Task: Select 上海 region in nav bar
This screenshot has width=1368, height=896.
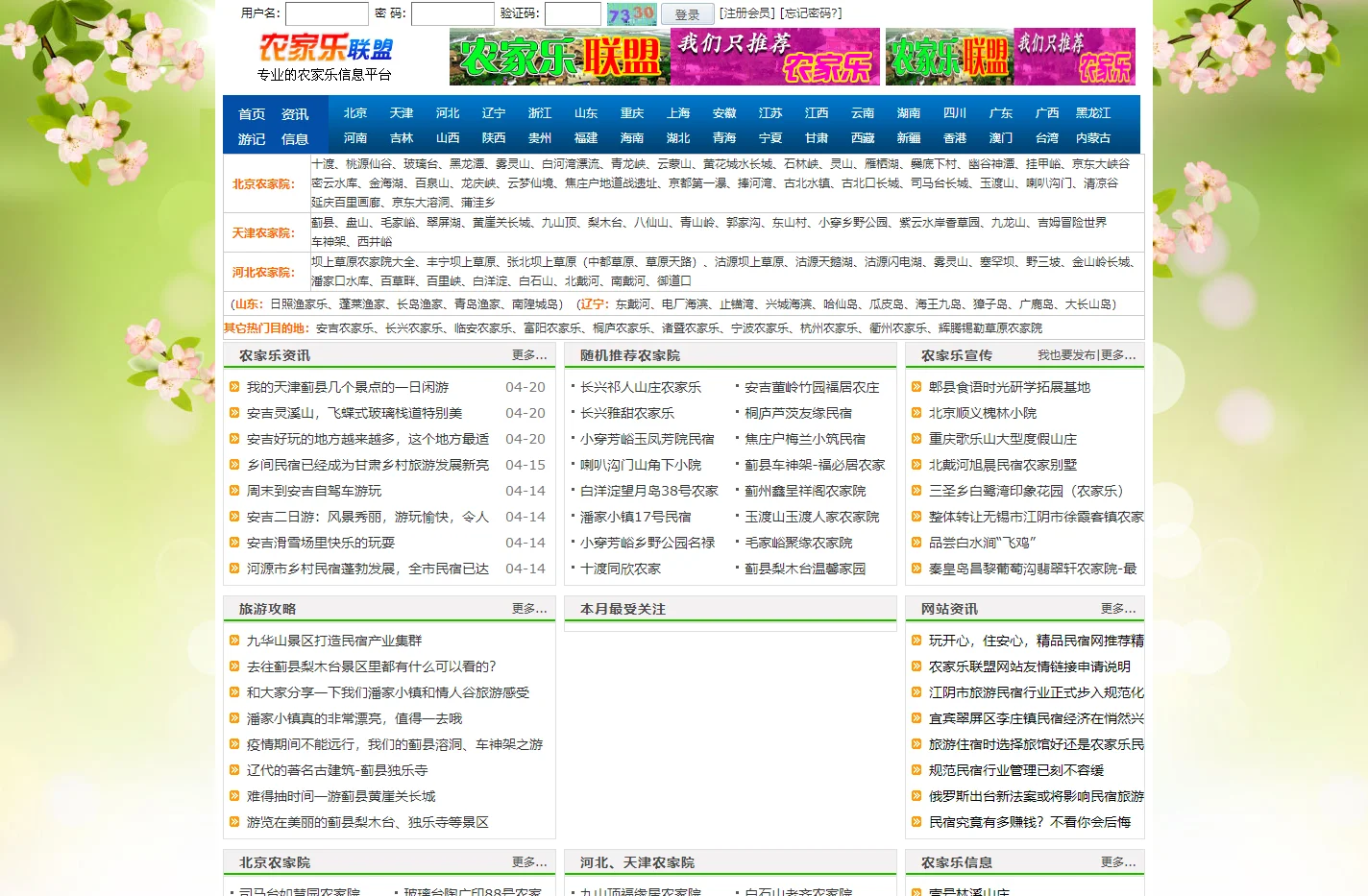Action: [x=678, y=113]
